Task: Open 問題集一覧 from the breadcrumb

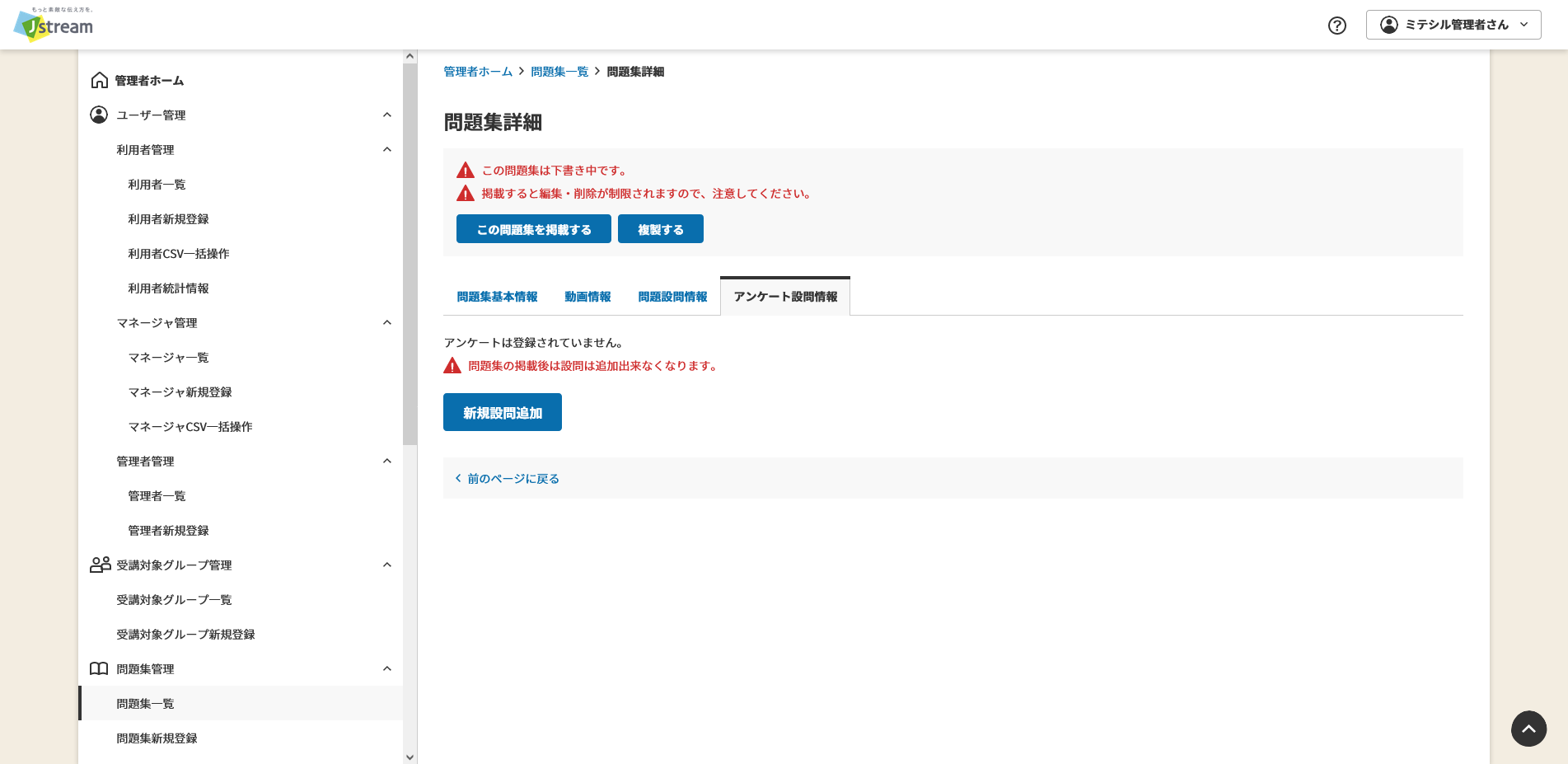Action: point(561,71)
